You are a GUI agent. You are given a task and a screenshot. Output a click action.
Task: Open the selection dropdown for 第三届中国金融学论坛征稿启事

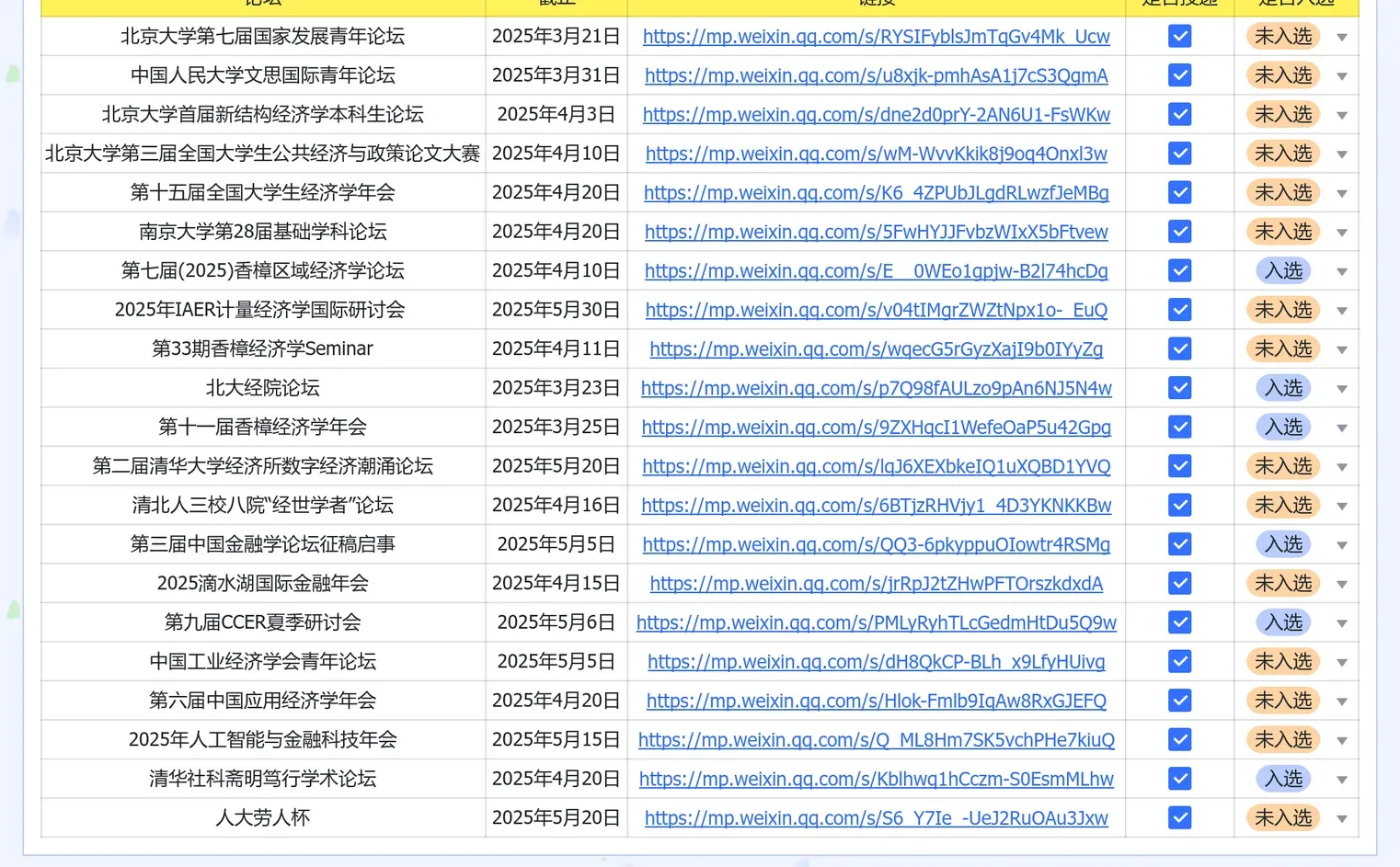pos(1341,543)
